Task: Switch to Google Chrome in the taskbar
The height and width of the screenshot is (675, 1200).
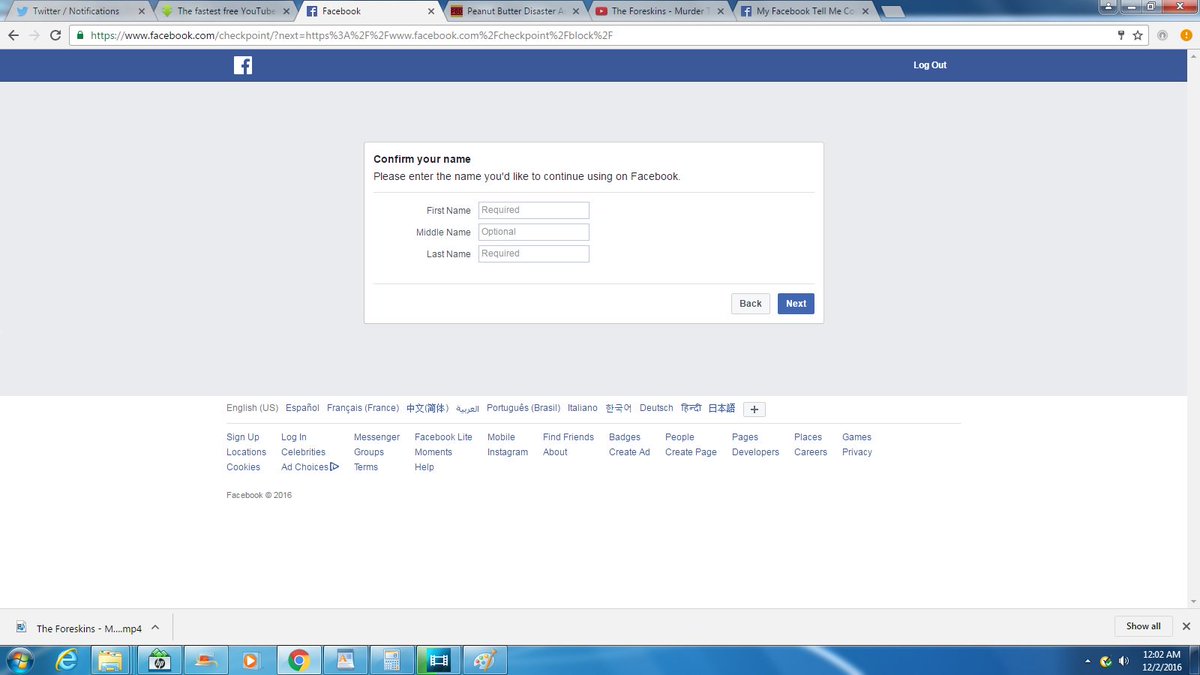Action: tap(298, 660)
